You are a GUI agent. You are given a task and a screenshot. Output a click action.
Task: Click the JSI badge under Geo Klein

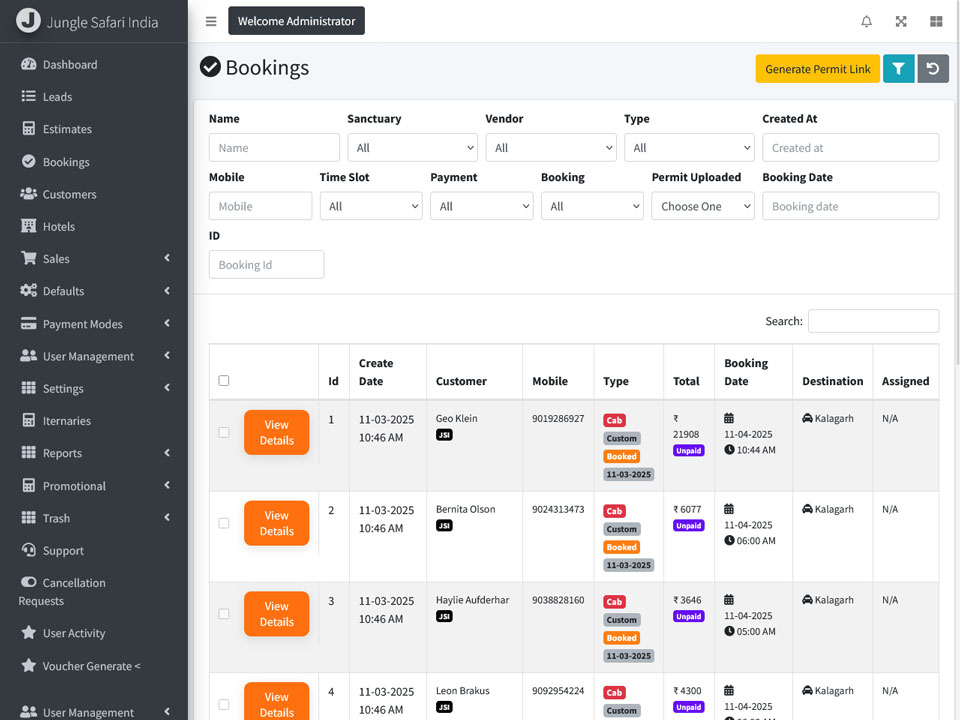coord(444,435)
